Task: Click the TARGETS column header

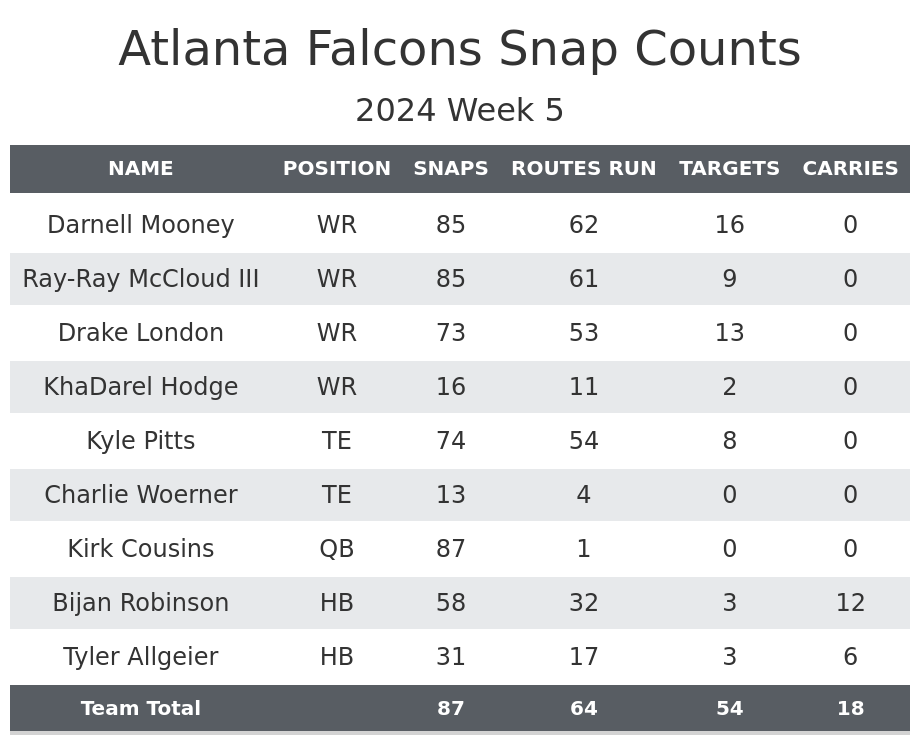Action: click(730, 169)
